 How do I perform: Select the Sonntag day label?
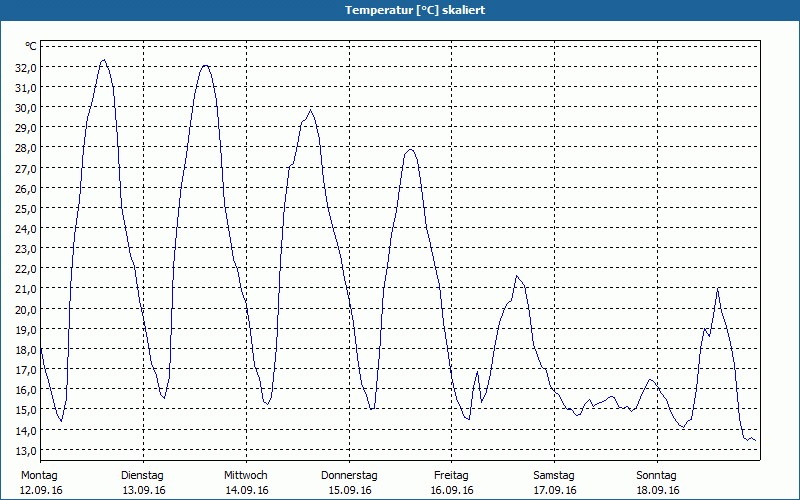tap(656, 476)
